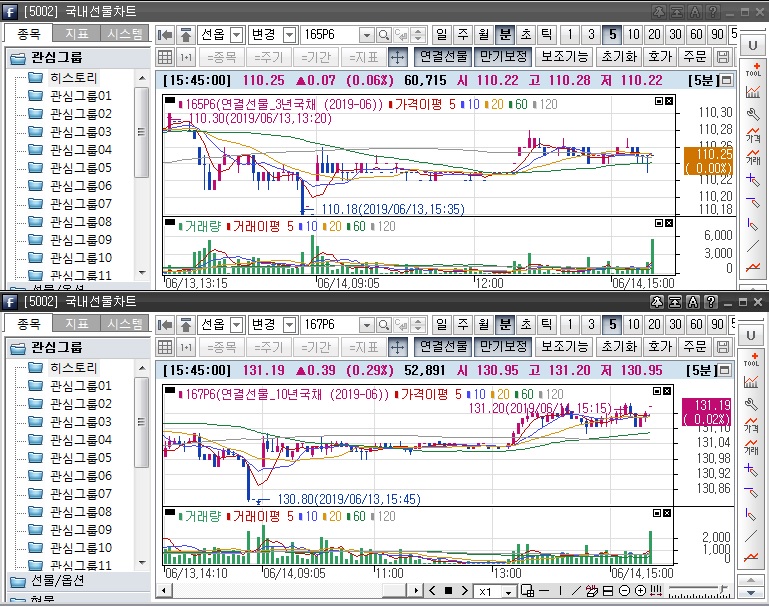Switch to the 시스템 tab in lower panel
Viewport: 769px width, 607px height.
[x=125, y=324]
